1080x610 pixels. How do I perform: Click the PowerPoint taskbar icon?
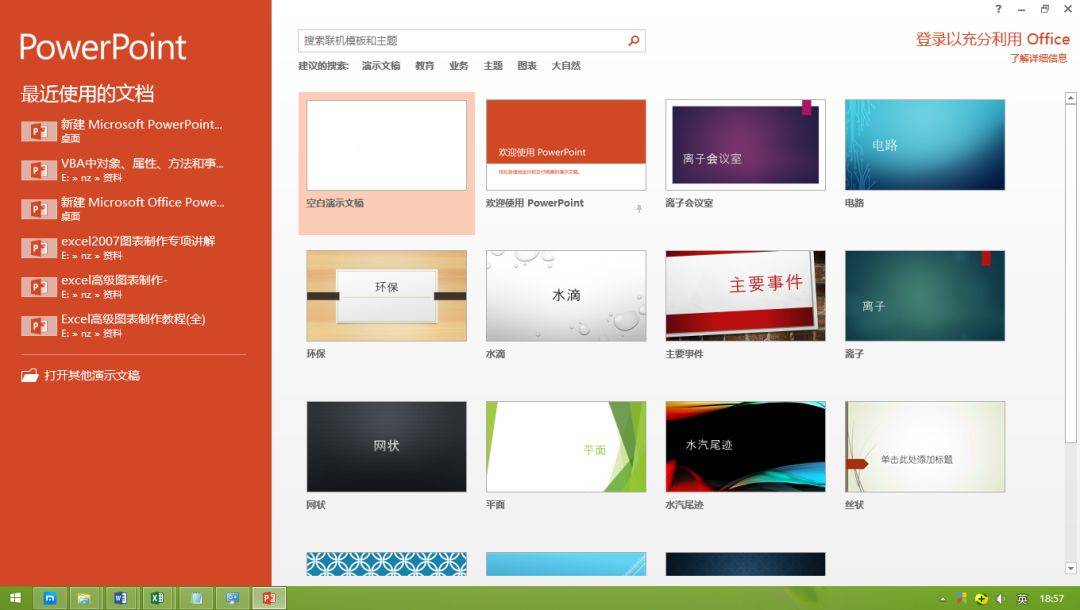(x=269, y=598)
